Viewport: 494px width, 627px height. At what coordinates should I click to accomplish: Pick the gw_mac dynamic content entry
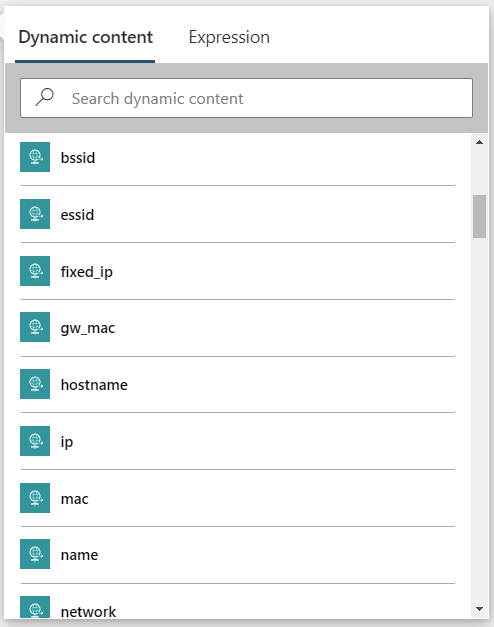238,328
